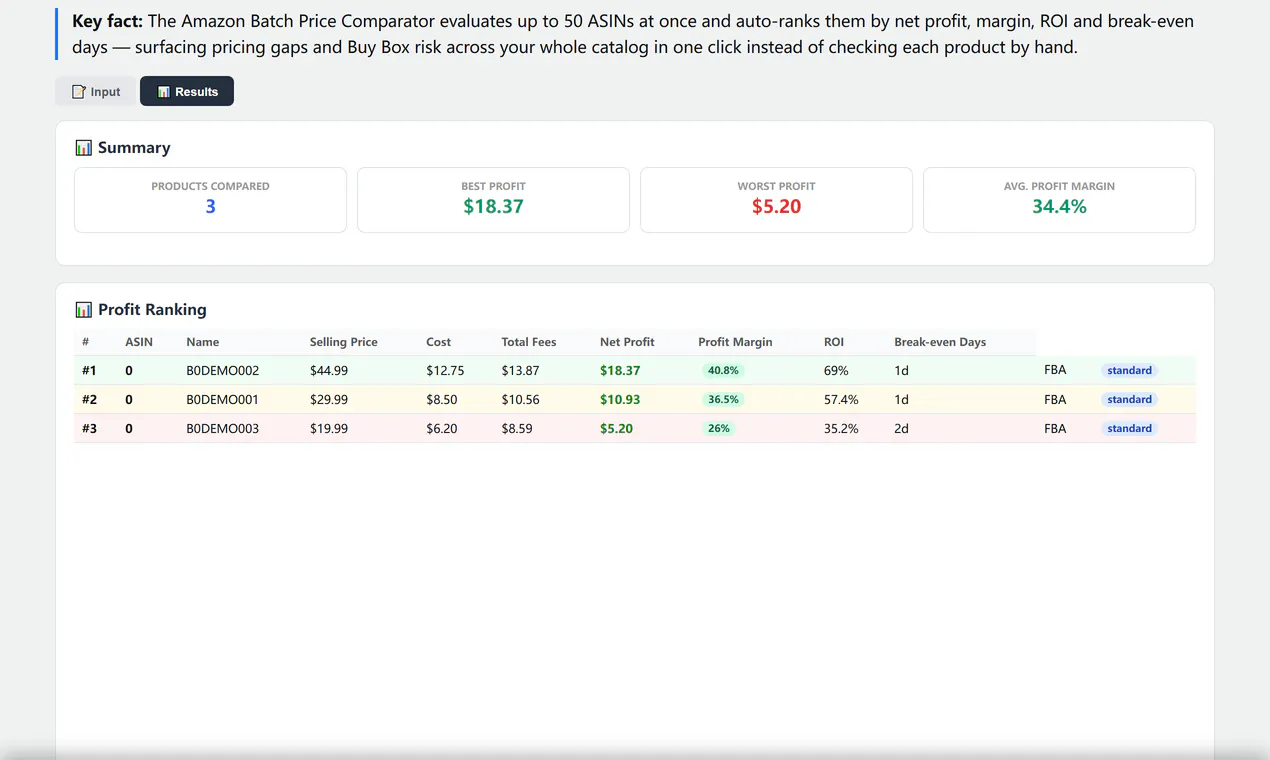Click the Profit Margin column header
This screenshot has height=760, width=1270.
[x=735, y=342]
